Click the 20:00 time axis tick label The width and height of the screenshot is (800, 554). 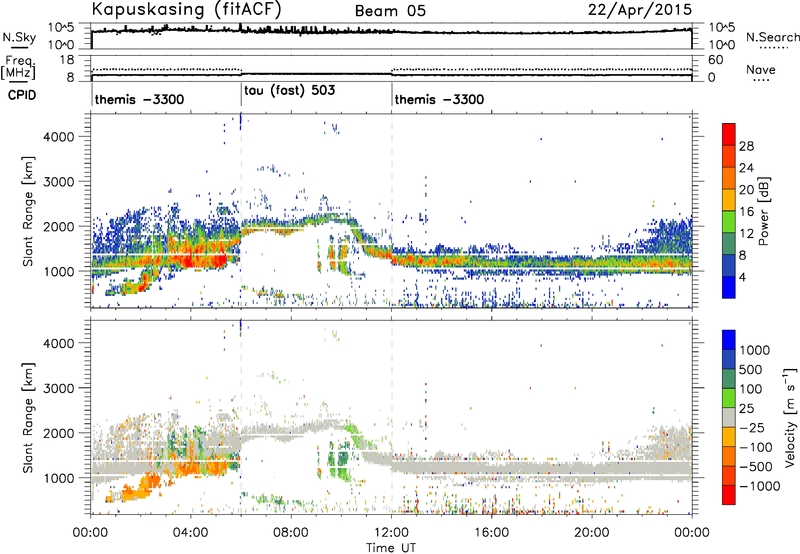(591, 533)
